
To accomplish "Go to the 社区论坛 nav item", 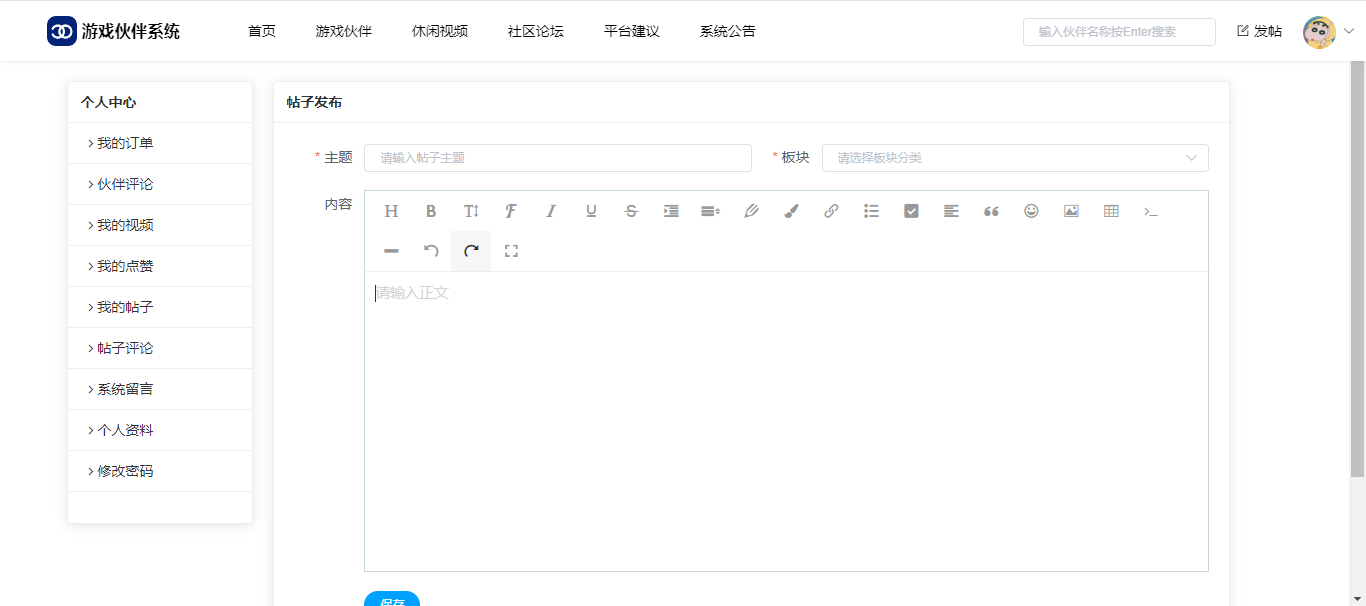I will pos(535,31).
